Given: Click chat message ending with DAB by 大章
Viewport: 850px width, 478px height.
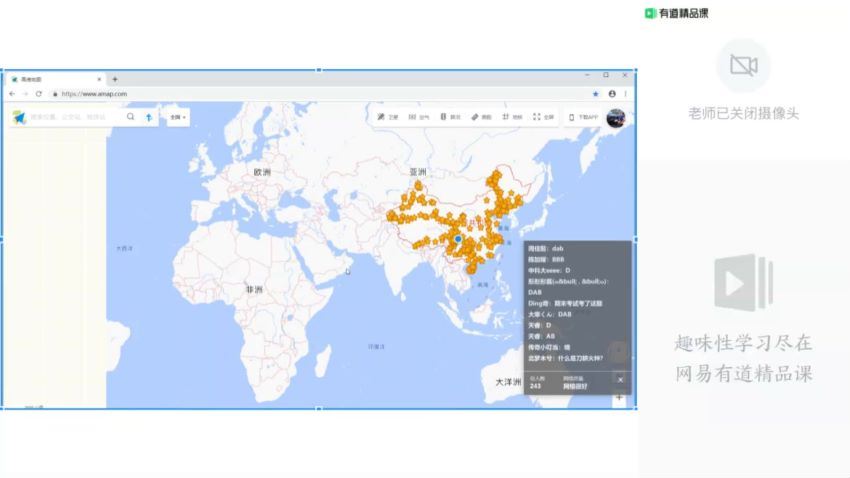Looking at the screenshot, I should (550, 314).
